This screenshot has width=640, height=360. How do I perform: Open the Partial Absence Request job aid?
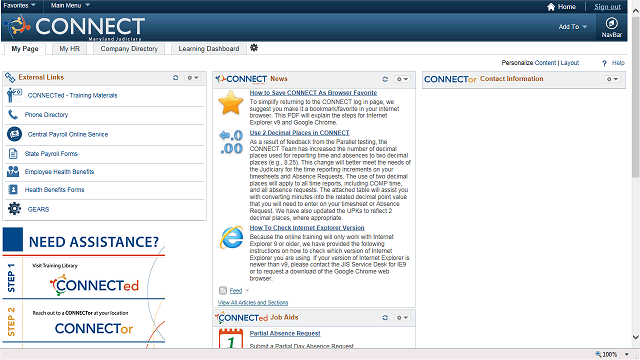pos(285,333)
